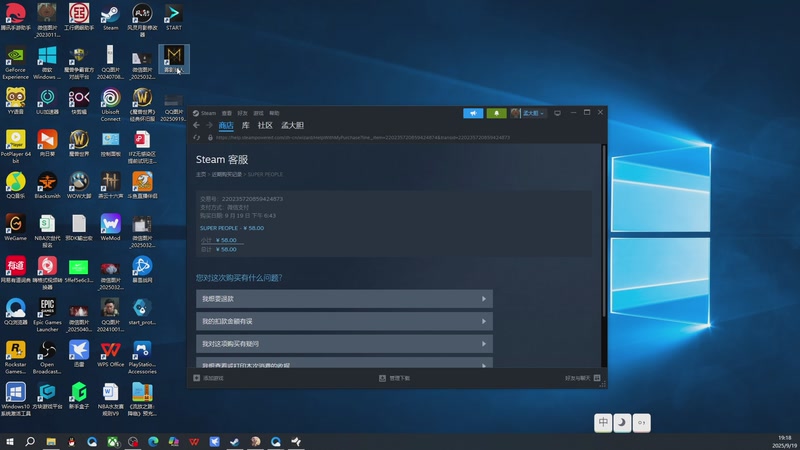Image resolution: width=800 pixels, height=450 pixels.
Task: Open the 孟大胆 account dropdown
Action: [529, 113]
